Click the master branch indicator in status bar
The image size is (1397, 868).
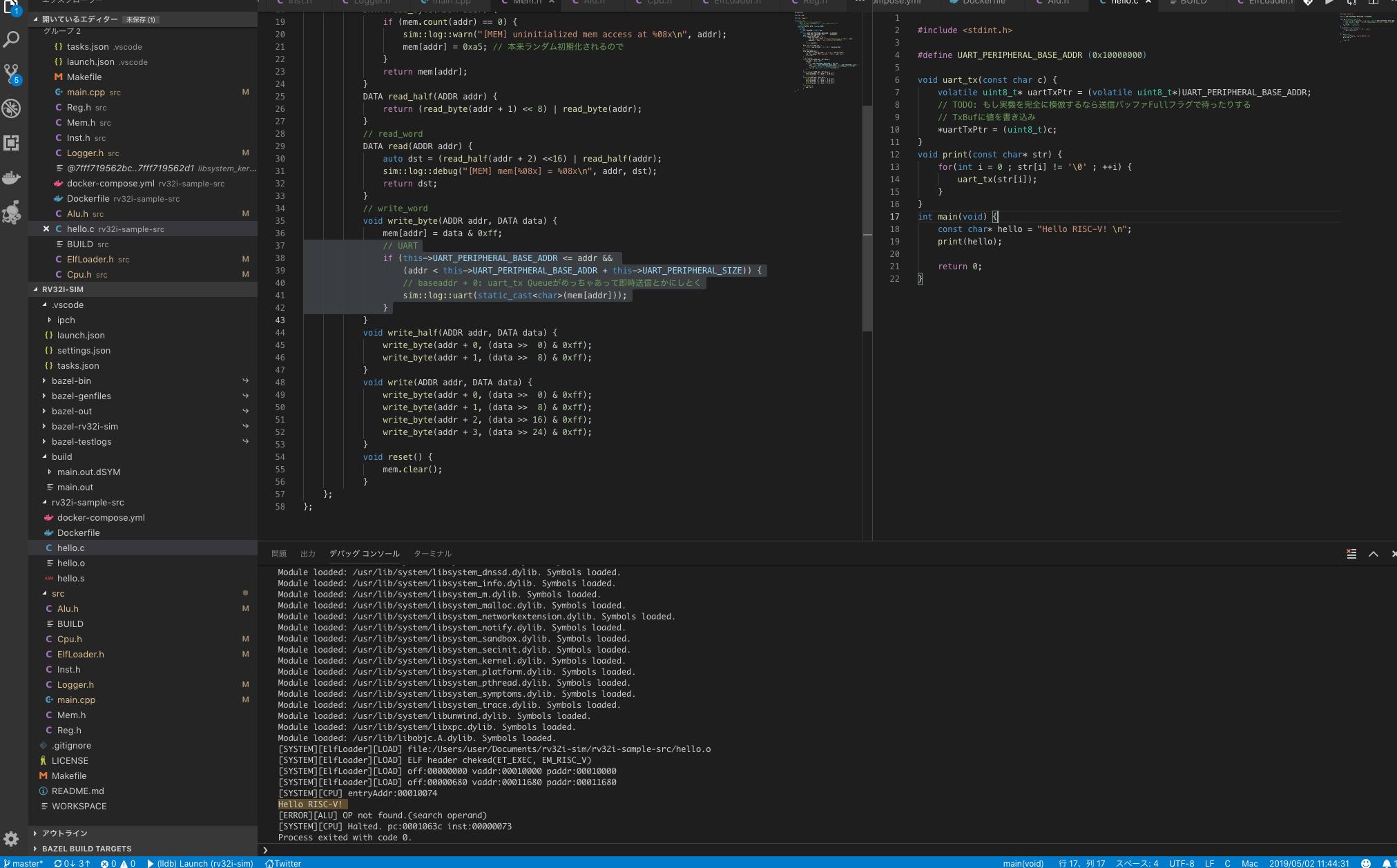[23, 863]
